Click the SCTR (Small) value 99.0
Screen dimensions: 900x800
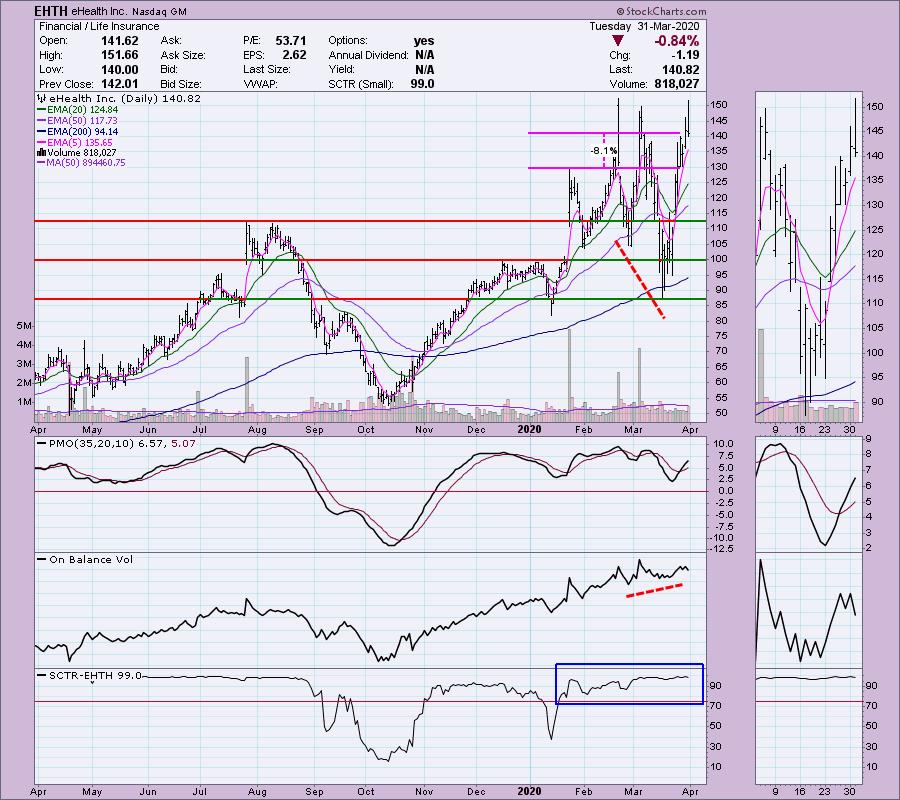[x=422, y=84]
